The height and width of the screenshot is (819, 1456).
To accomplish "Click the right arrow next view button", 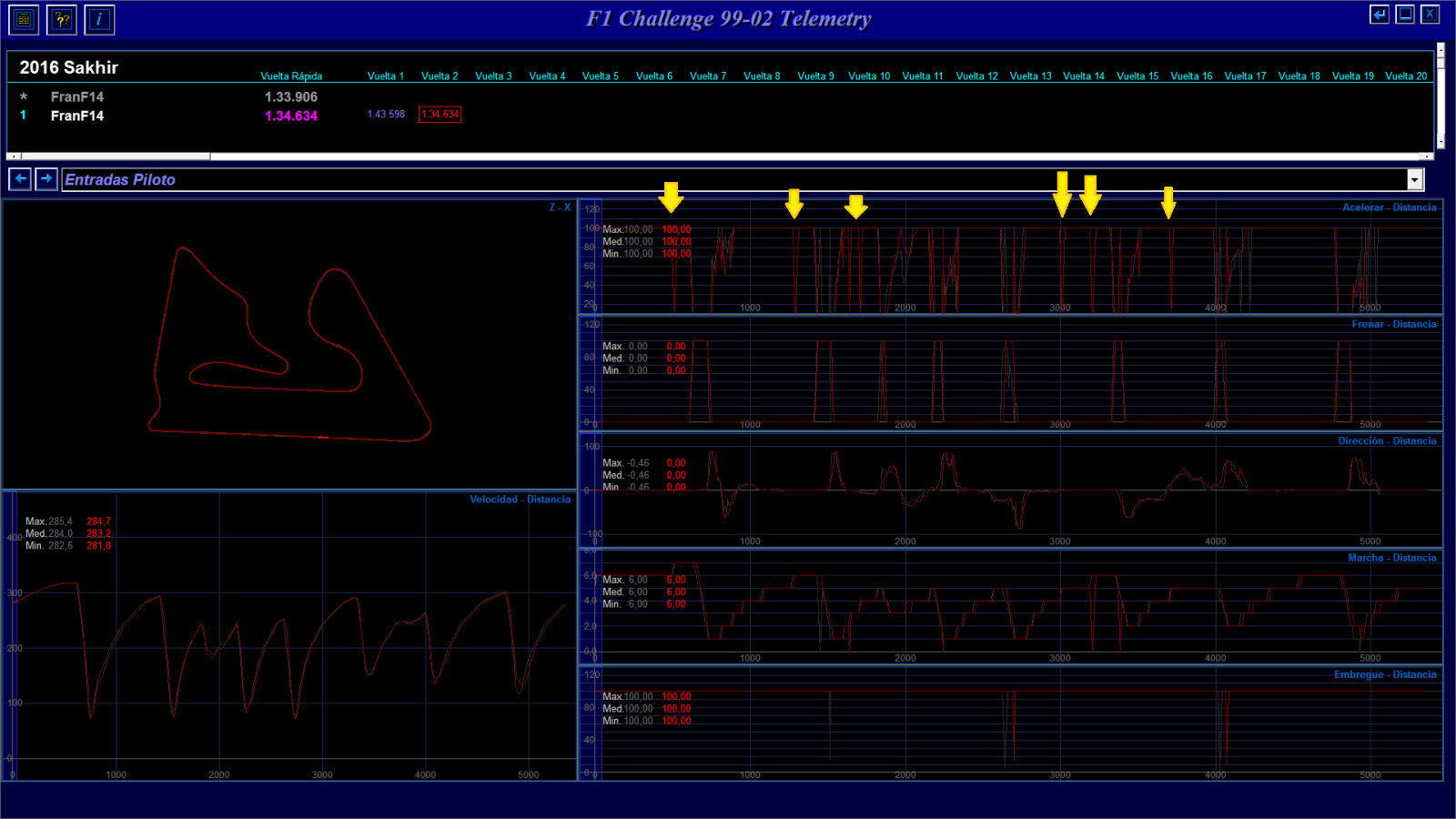I will pos(46,178).
